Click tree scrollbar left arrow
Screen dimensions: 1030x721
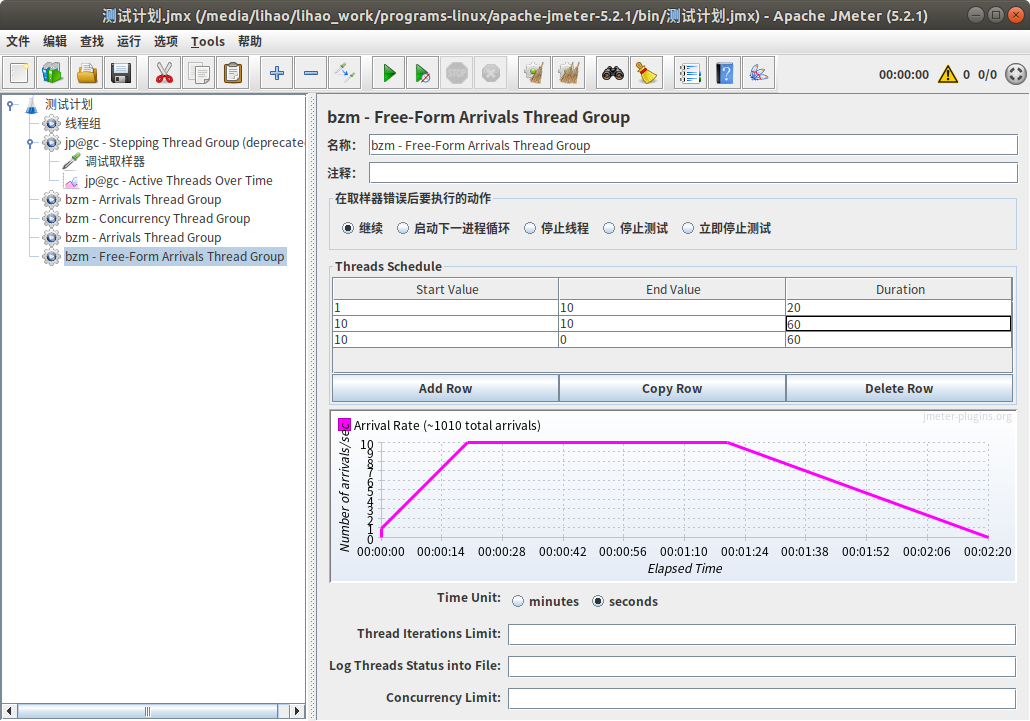tap(9, 710)
